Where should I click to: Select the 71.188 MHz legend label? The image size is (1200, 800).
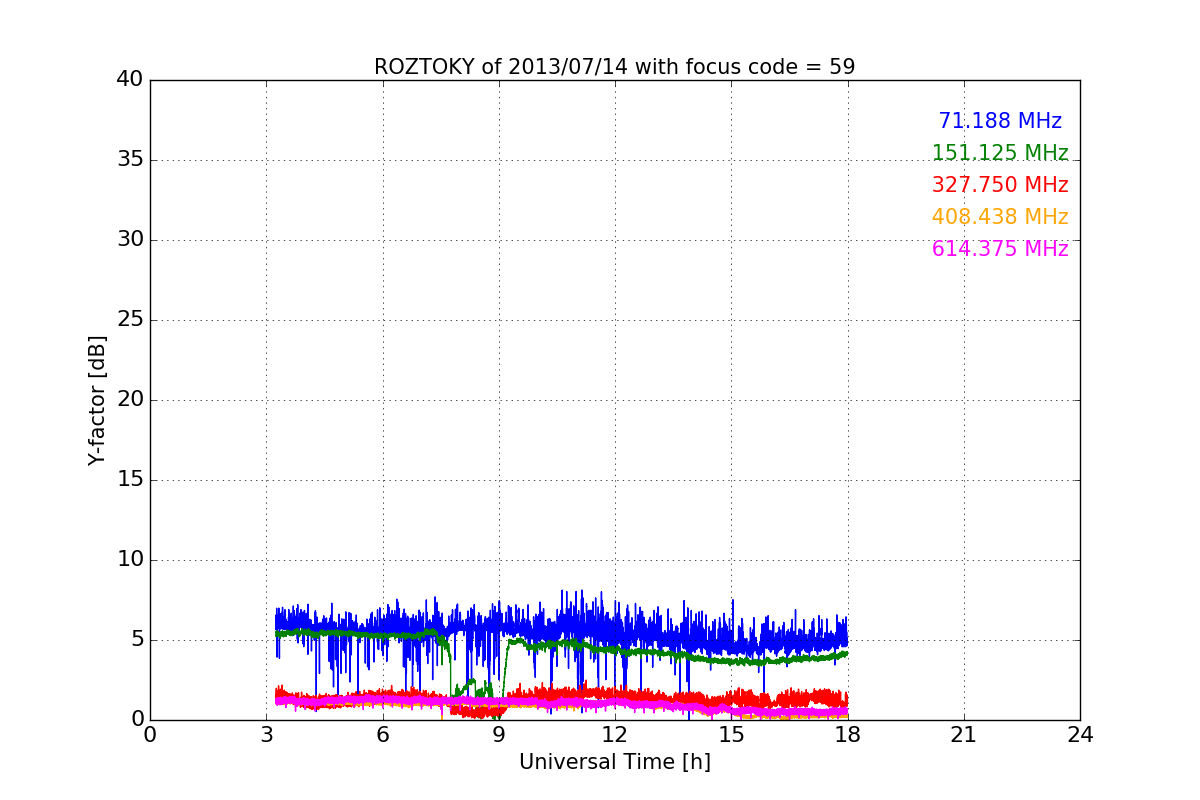tap(1000, 121)
